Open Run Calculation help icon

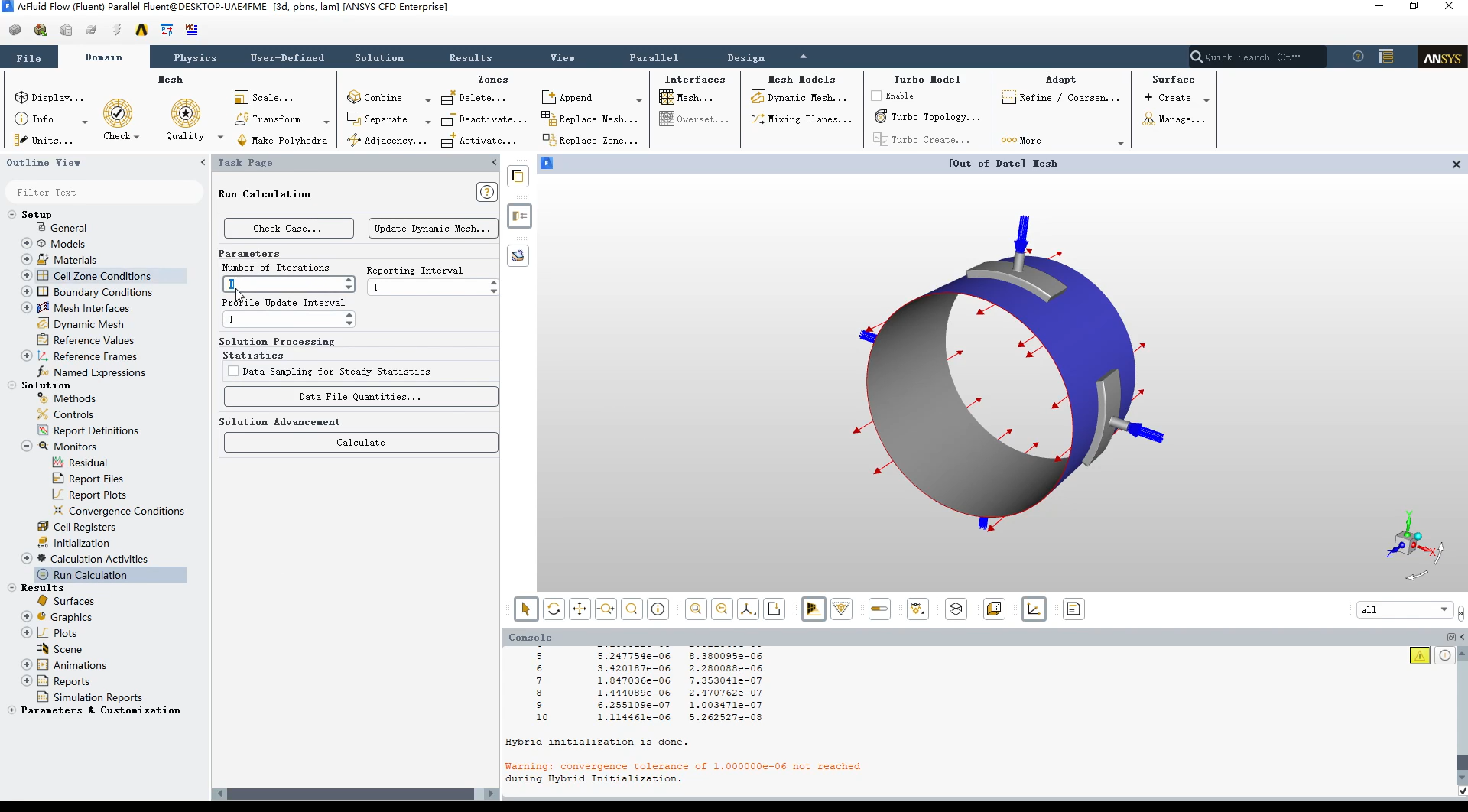coord(486,192)
